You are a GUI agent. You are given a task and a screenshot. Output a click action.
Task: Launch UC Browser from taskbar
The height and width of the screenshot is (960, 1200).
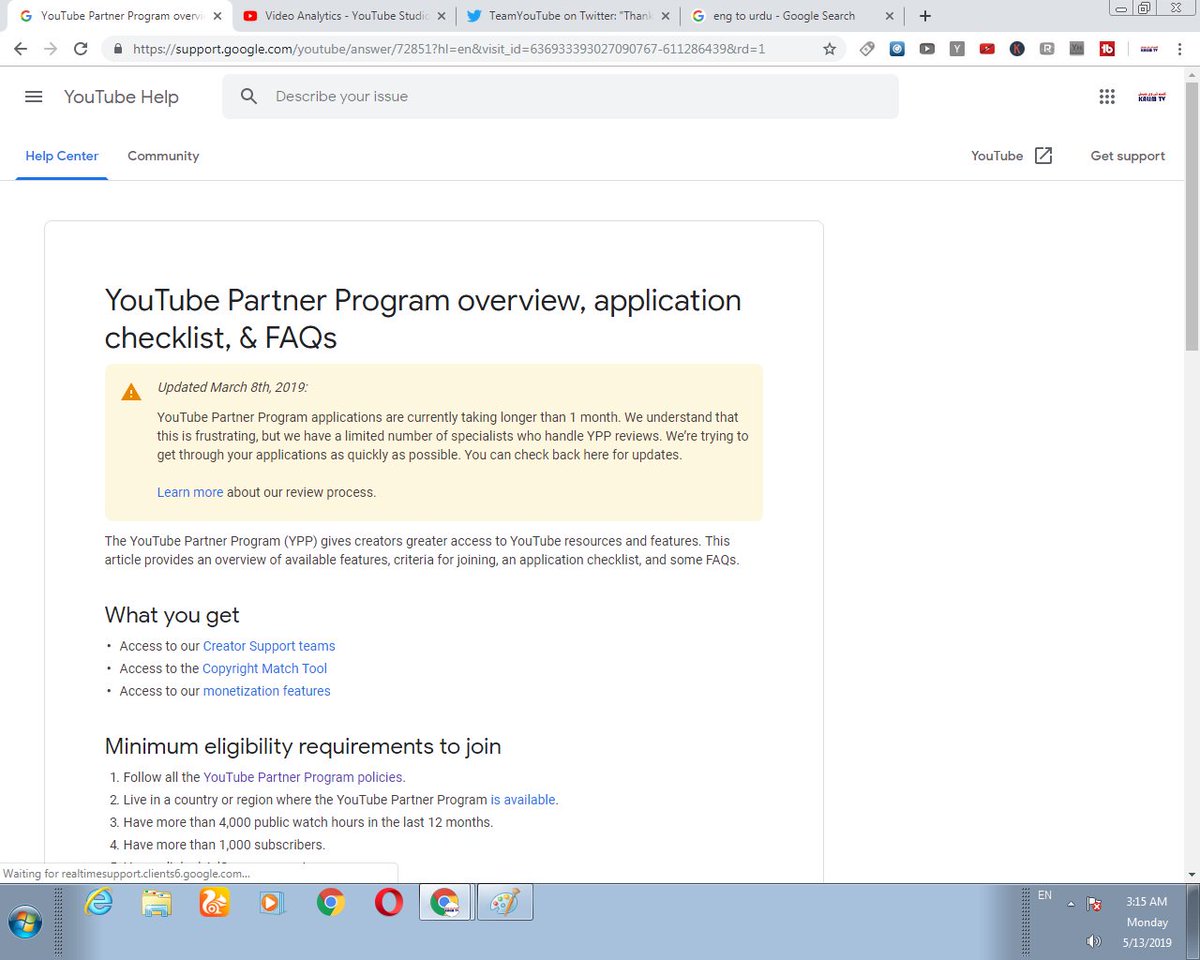[x=214, y=903]
